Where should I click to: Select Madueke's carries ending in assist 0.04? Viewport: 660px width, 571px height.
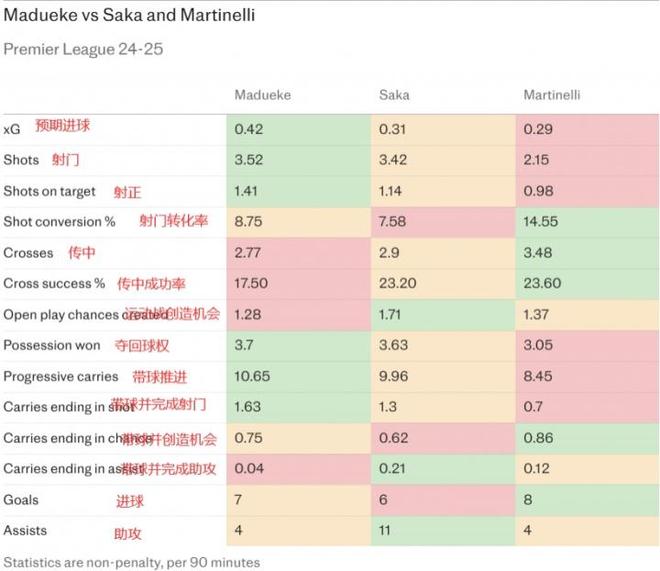click(249, 468)
